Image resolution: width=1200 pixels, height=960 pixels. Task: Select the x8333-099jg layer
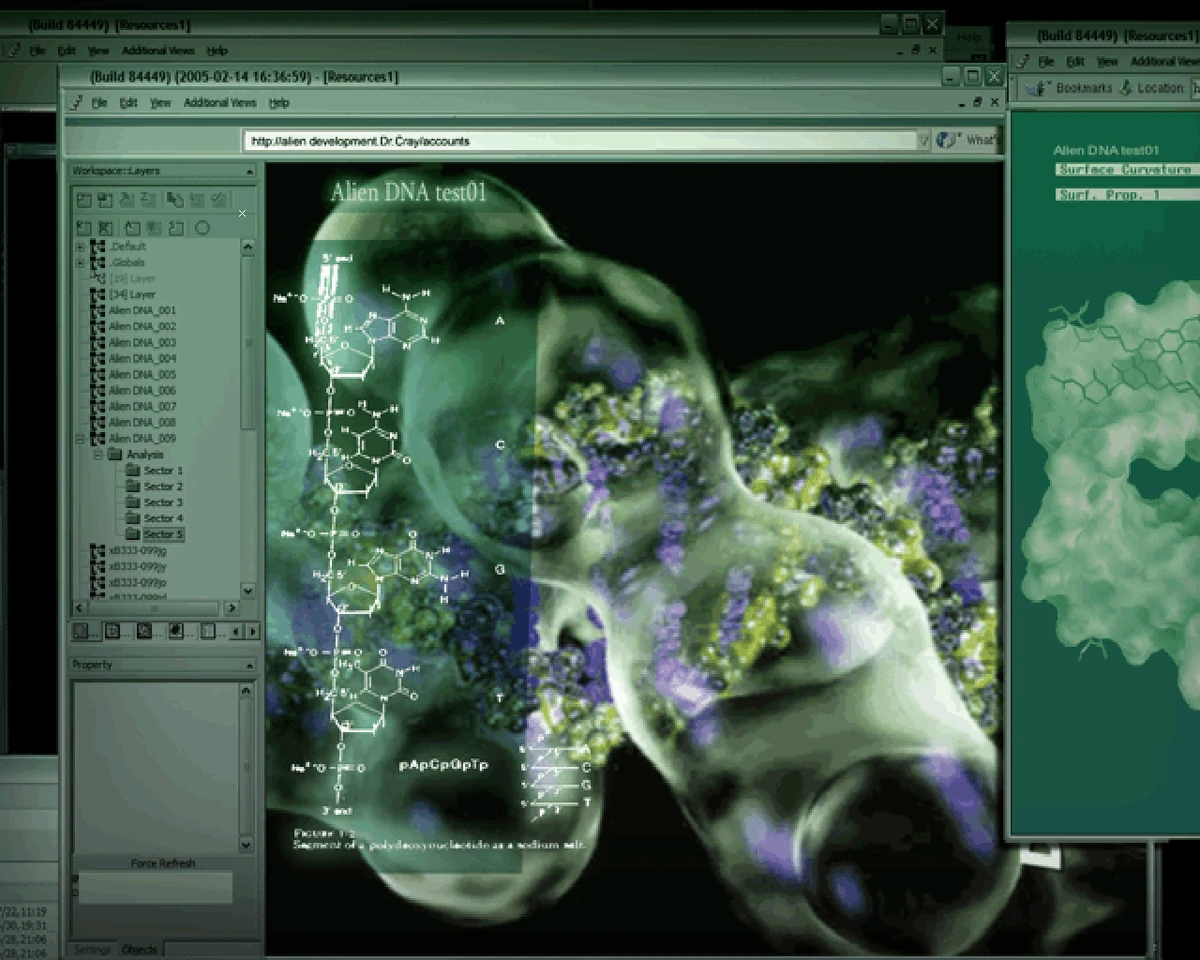(x=137, y=551)
